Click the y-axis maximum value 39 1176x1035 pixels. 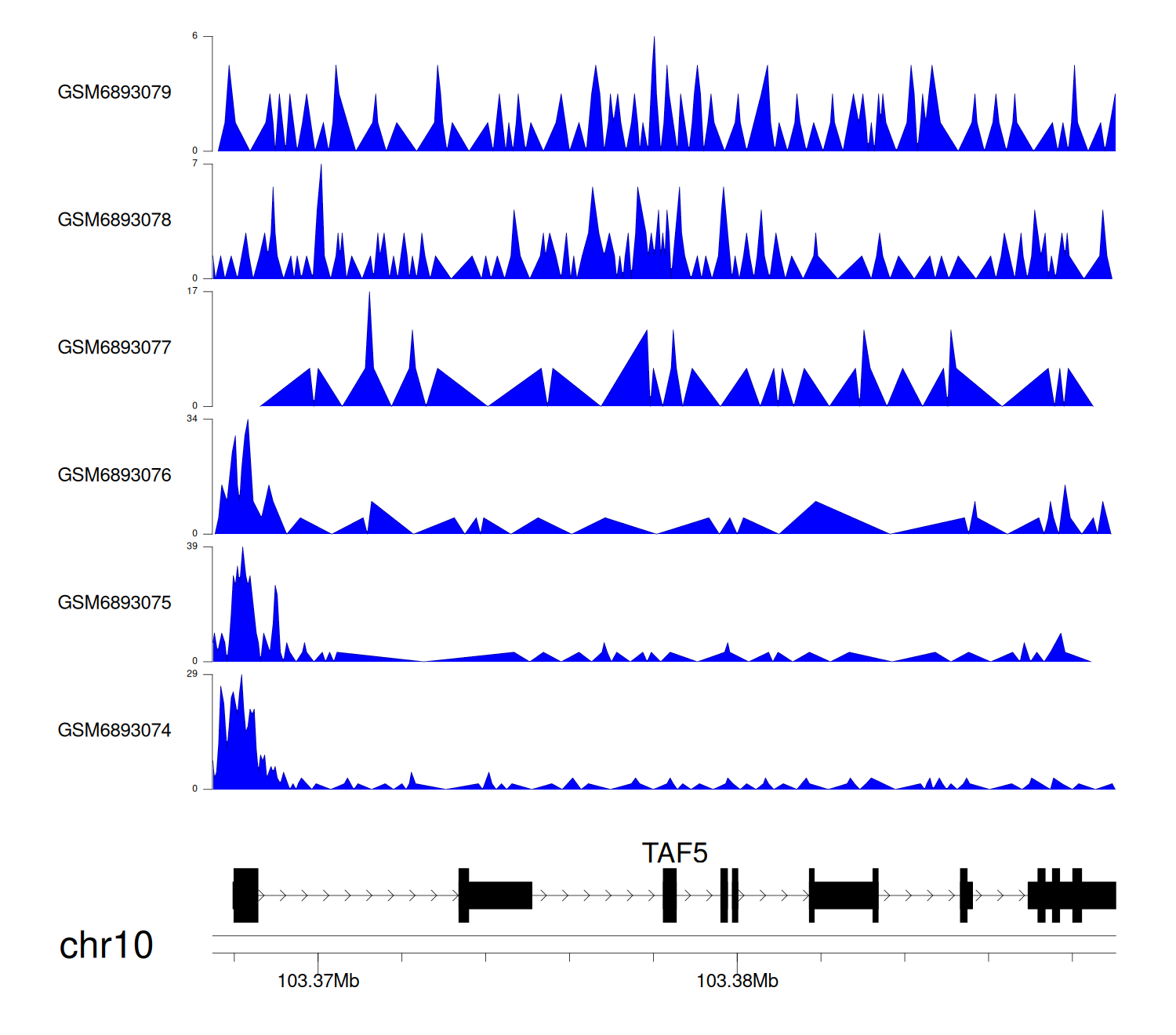[192, 547]
